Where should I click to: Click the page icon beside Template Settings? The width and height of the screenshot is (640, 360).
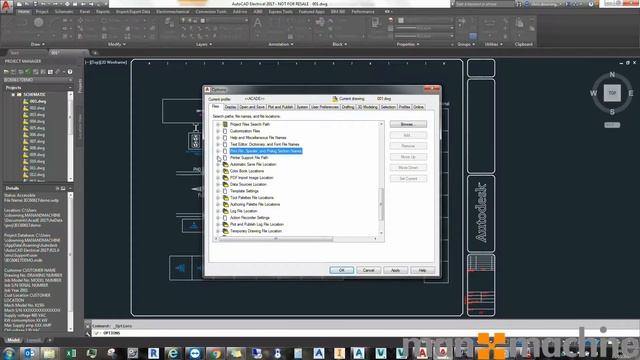pos(225,191)
